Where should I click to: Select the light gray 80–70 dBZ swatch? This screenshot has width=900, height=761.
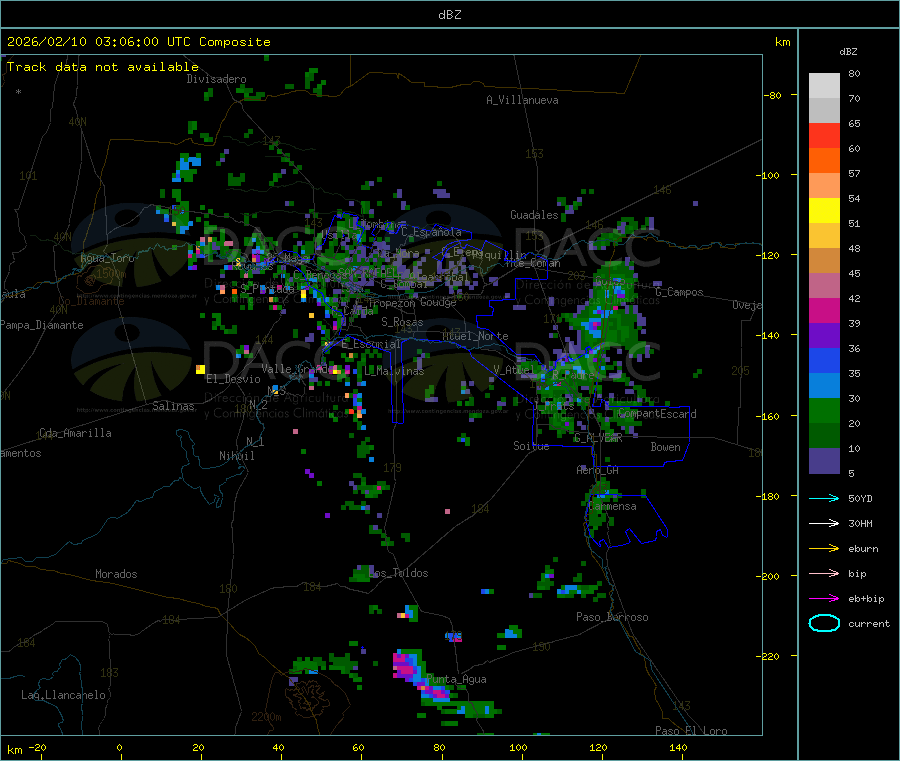(824, 86)
